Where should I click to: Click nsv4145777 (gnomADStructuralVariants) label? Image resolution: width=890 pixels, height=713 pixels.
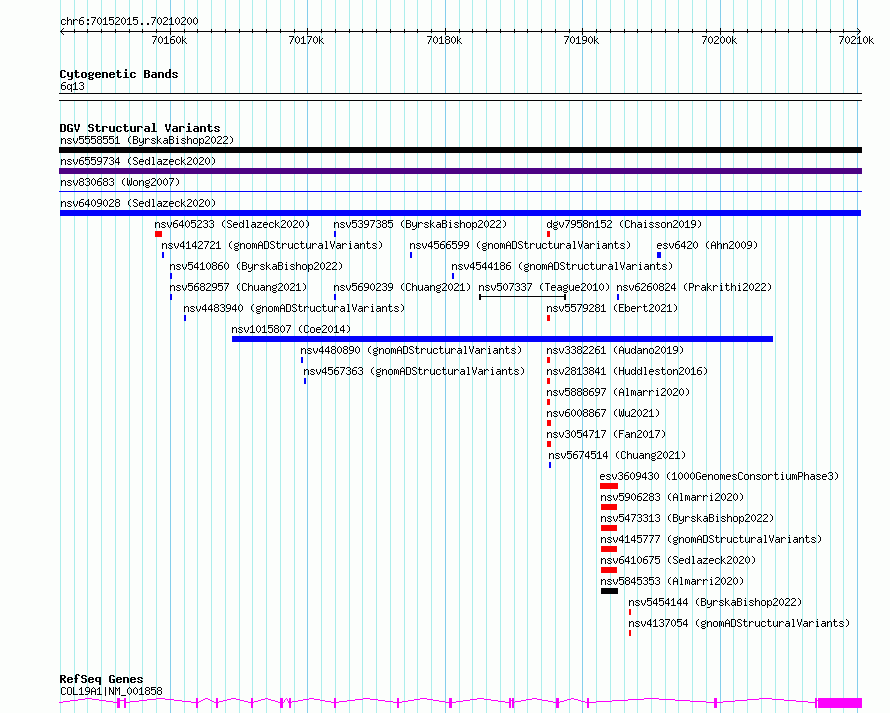click(x=711, y=539)
